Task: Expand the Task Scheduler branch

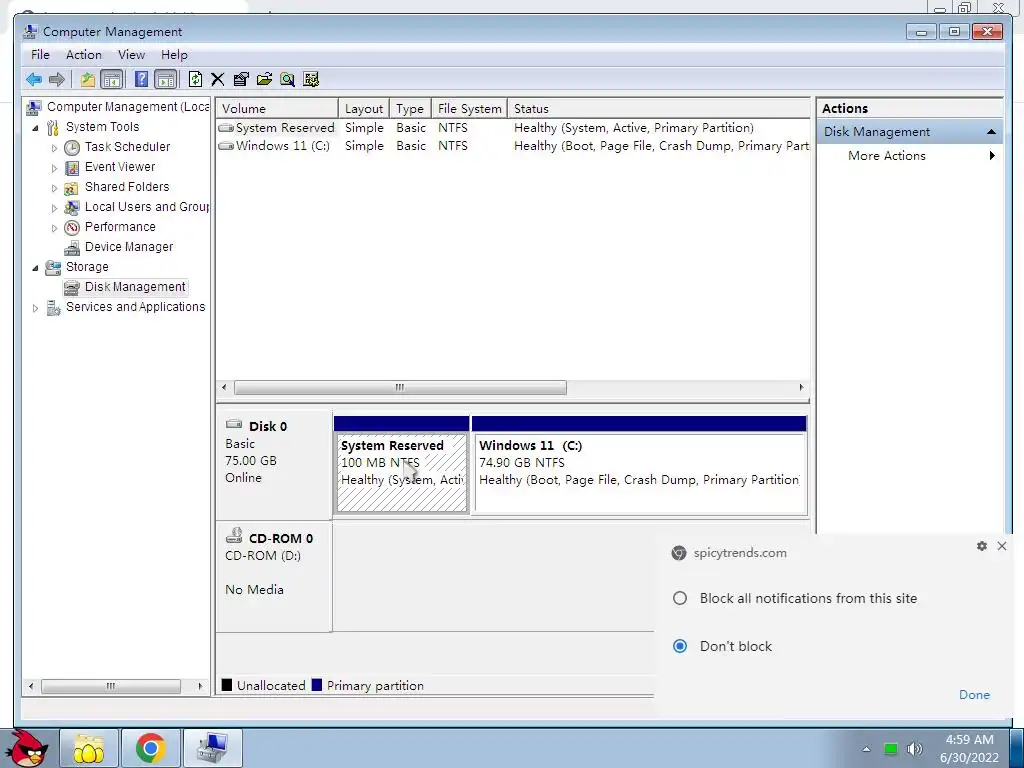Action: coord(54,148)
